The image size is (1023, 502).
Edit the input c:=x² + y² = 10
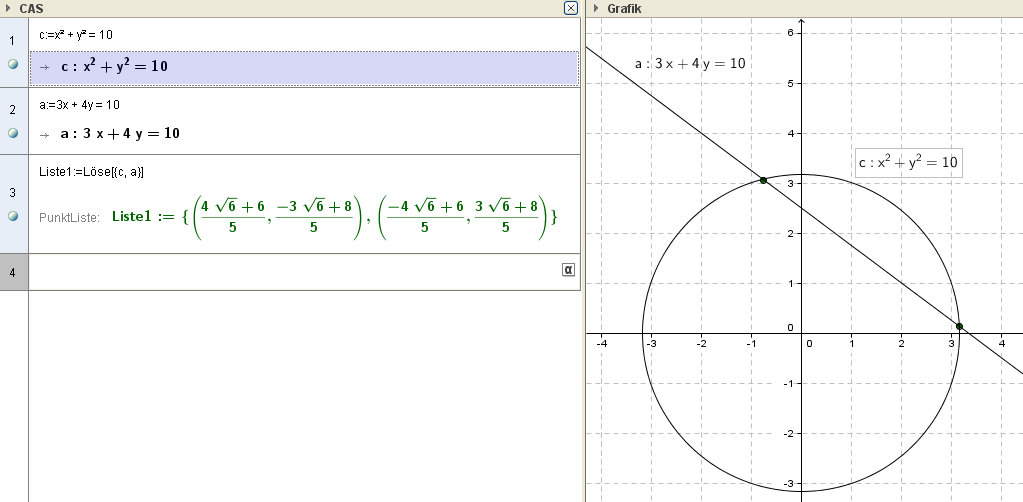76,35
